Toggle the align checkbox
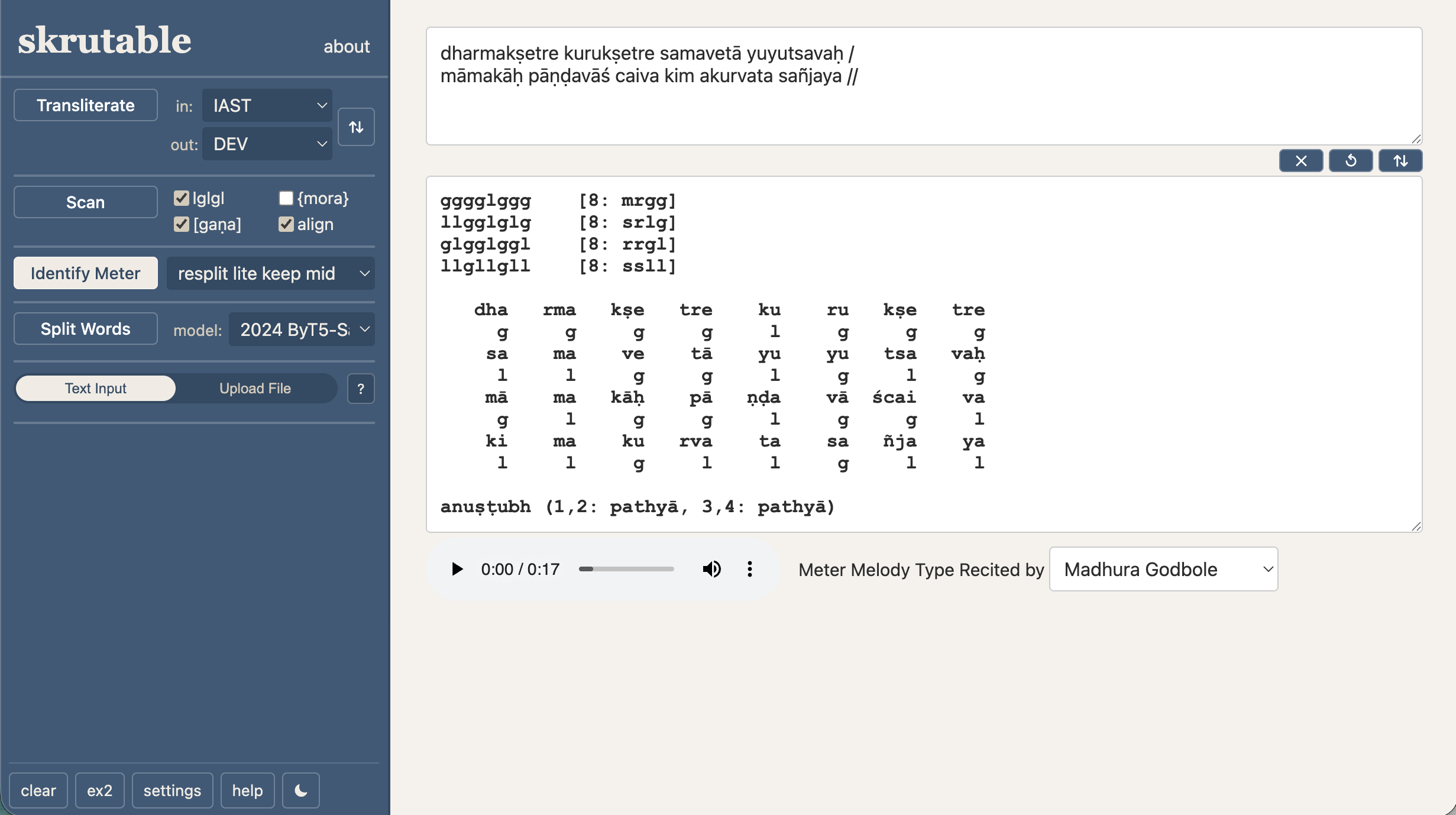The width and height of the screenshot is (1456, 815). 286,224
